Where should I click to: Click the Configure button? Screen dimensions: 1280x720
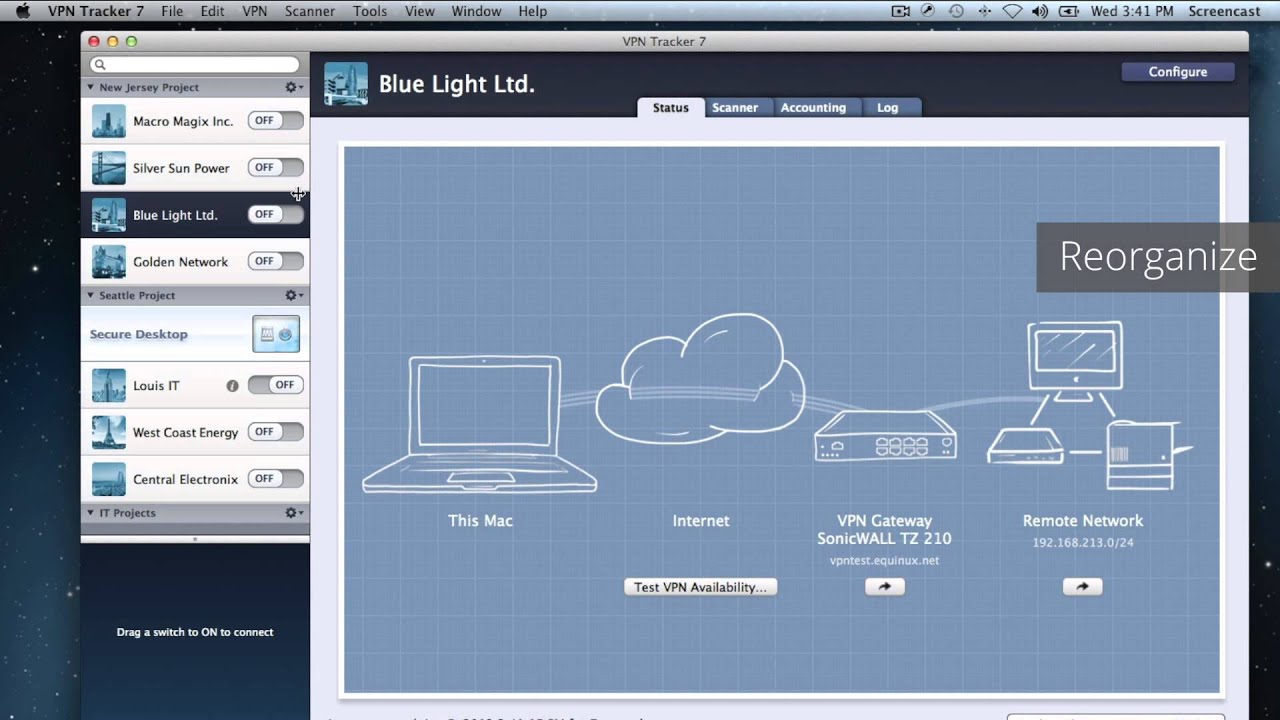pyautogui.click(x=1178, y=72)
